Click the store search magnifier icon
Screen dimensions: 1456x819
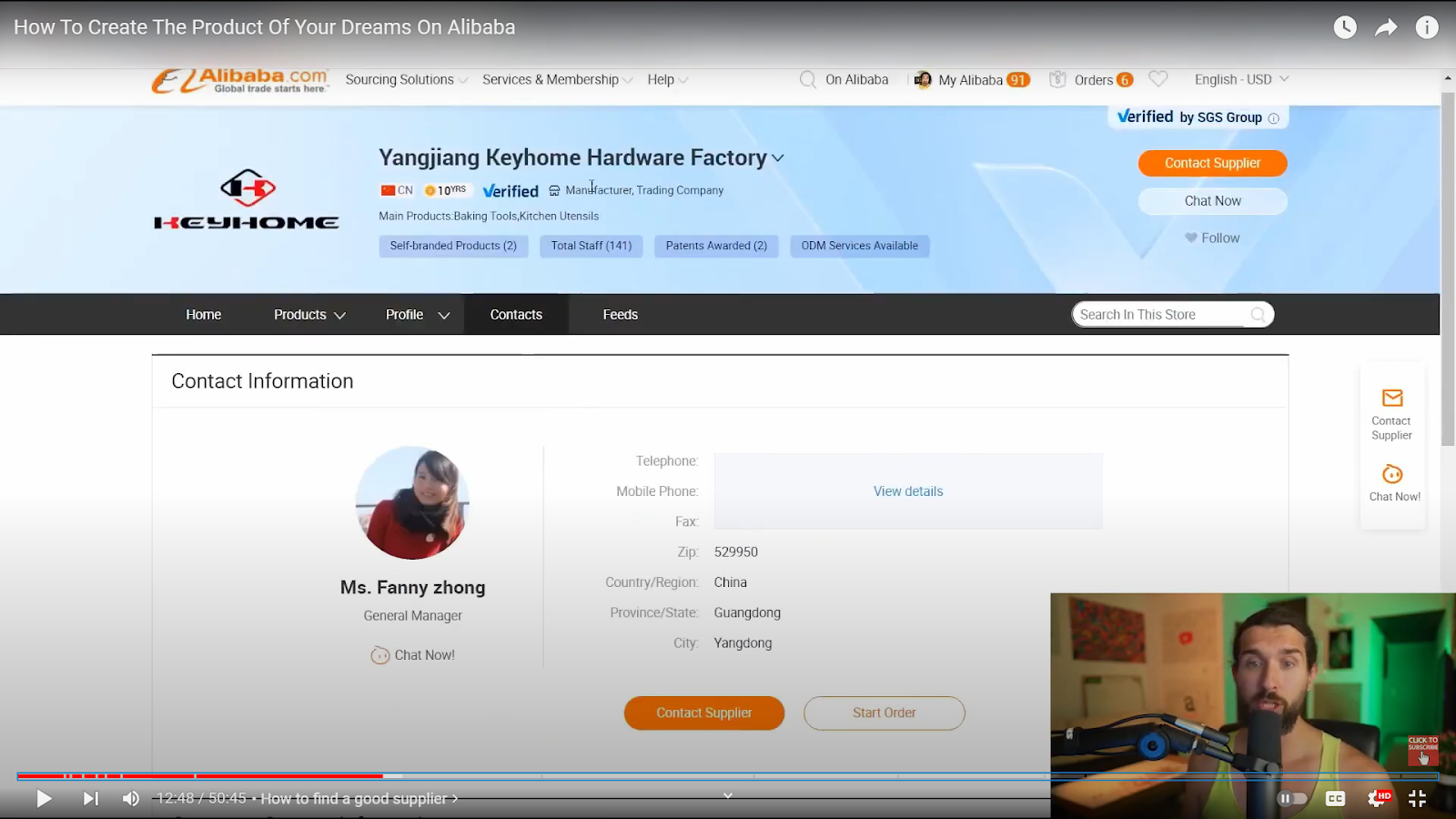tap(1258, 315)
